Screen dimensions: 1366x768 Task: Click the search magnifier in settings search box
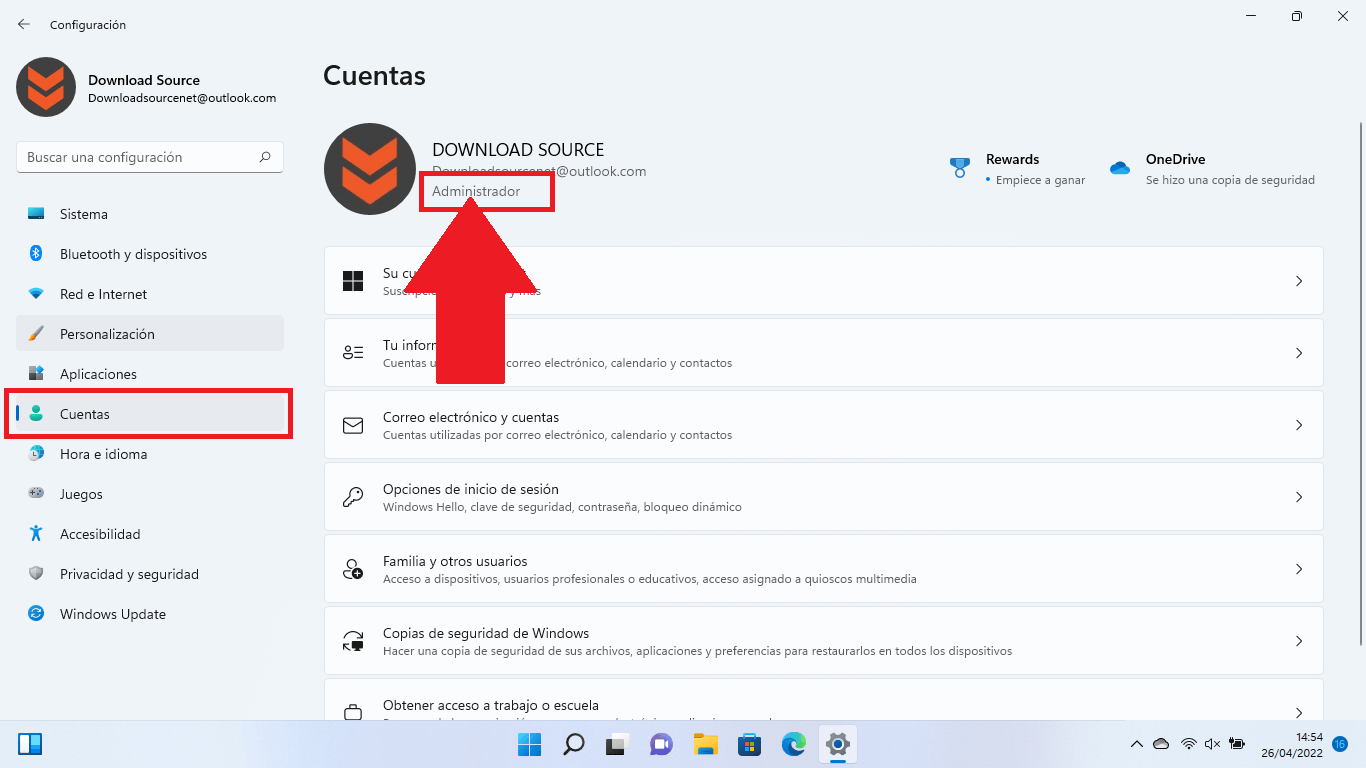[265, 157]
